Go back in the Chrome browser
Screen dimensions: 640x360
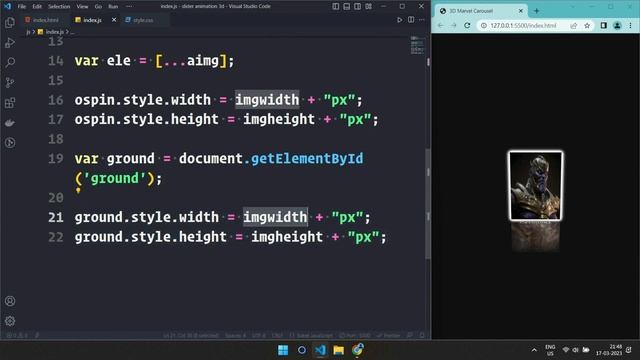440,25
